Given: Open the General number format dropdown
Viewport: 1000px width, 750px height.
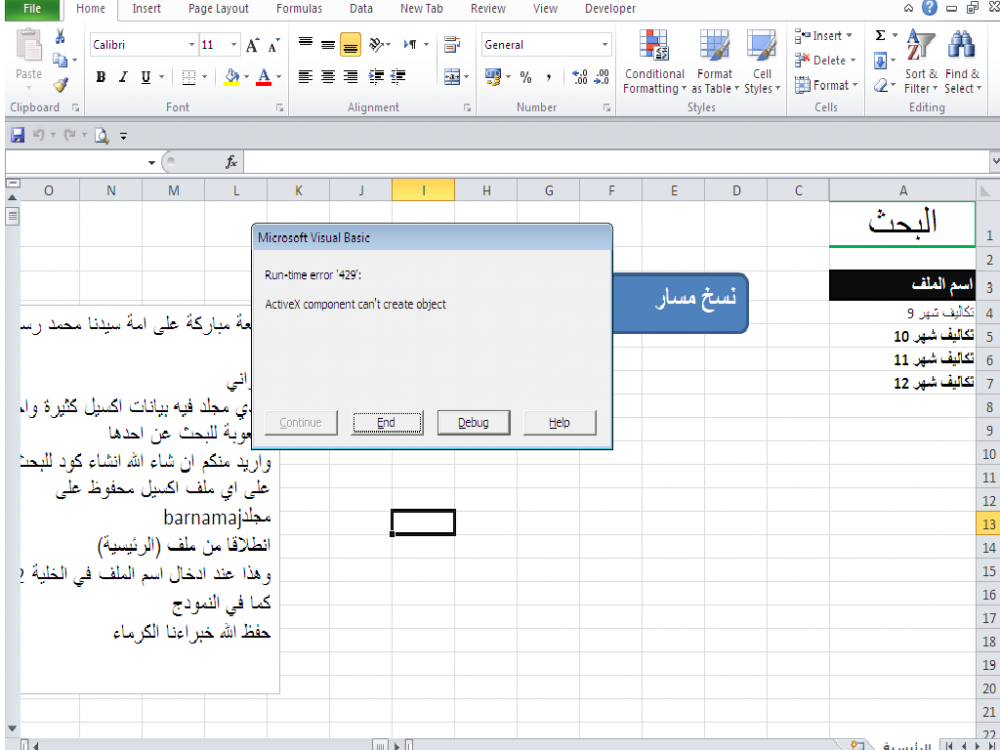Looking at the screenshot, I should [x=605, y=45].
